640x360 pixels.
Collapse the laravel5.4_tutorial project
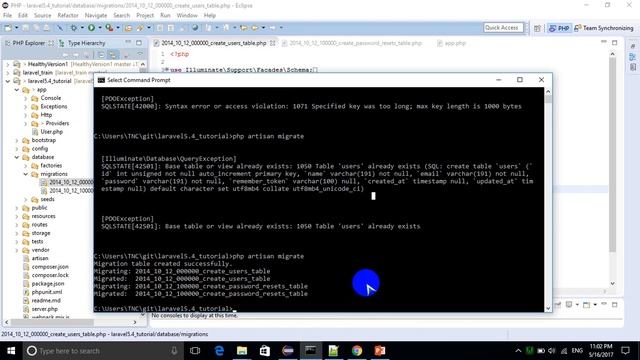pos(8,81)
